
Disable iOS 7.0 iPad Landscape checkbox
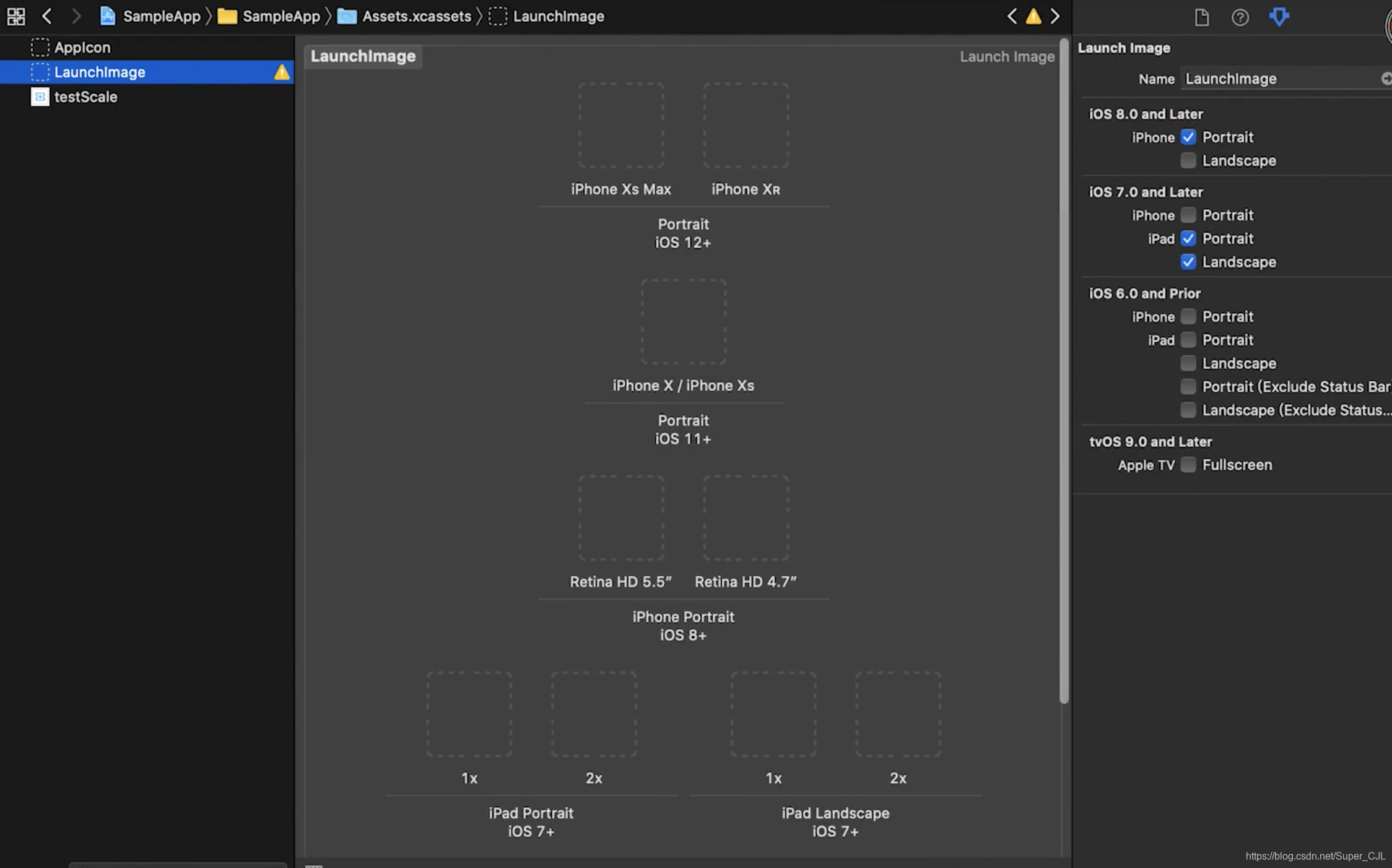coord(1188,263)
